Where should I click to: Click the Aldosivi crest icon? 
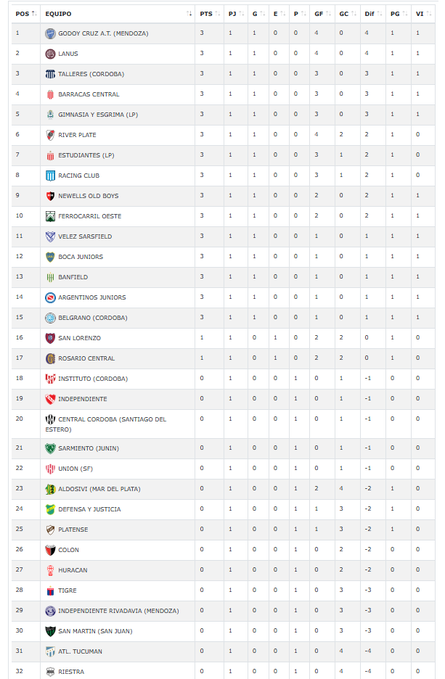point(50,489)
